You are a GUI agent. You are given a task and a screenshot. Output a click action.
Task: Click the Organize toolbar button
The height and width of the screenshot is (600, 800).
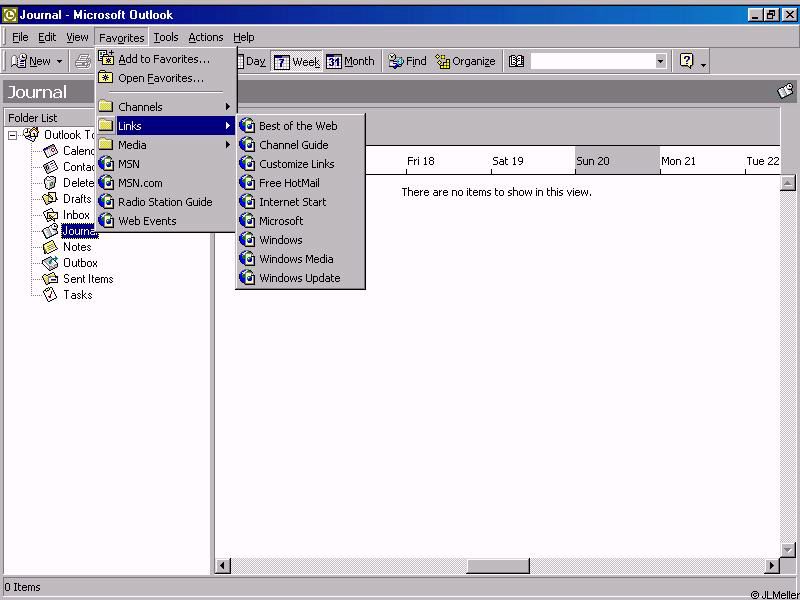[465, 61]
